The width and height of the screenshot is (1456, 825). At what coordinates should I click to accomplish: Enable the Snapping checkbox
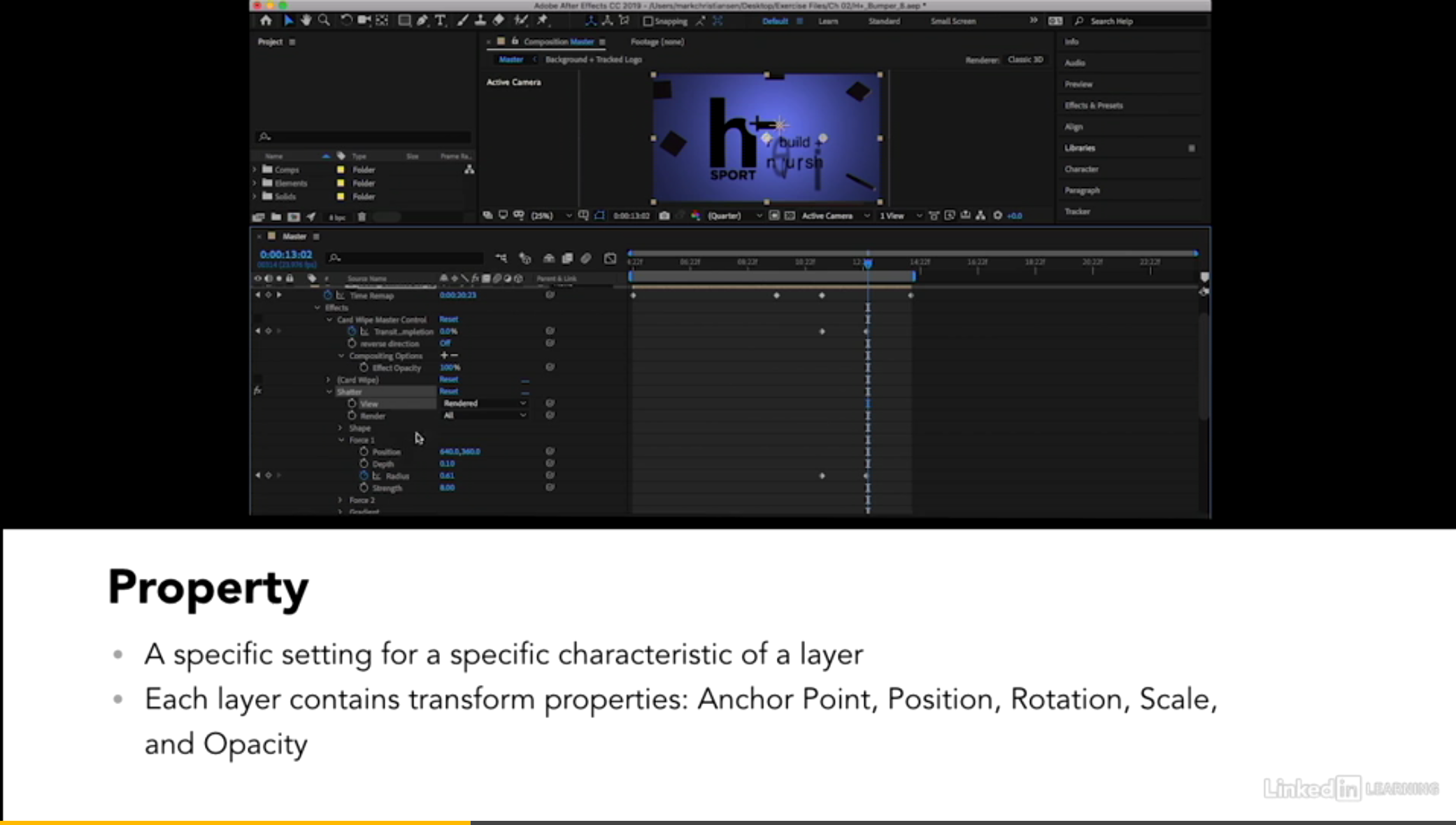[x=648, y=22]
